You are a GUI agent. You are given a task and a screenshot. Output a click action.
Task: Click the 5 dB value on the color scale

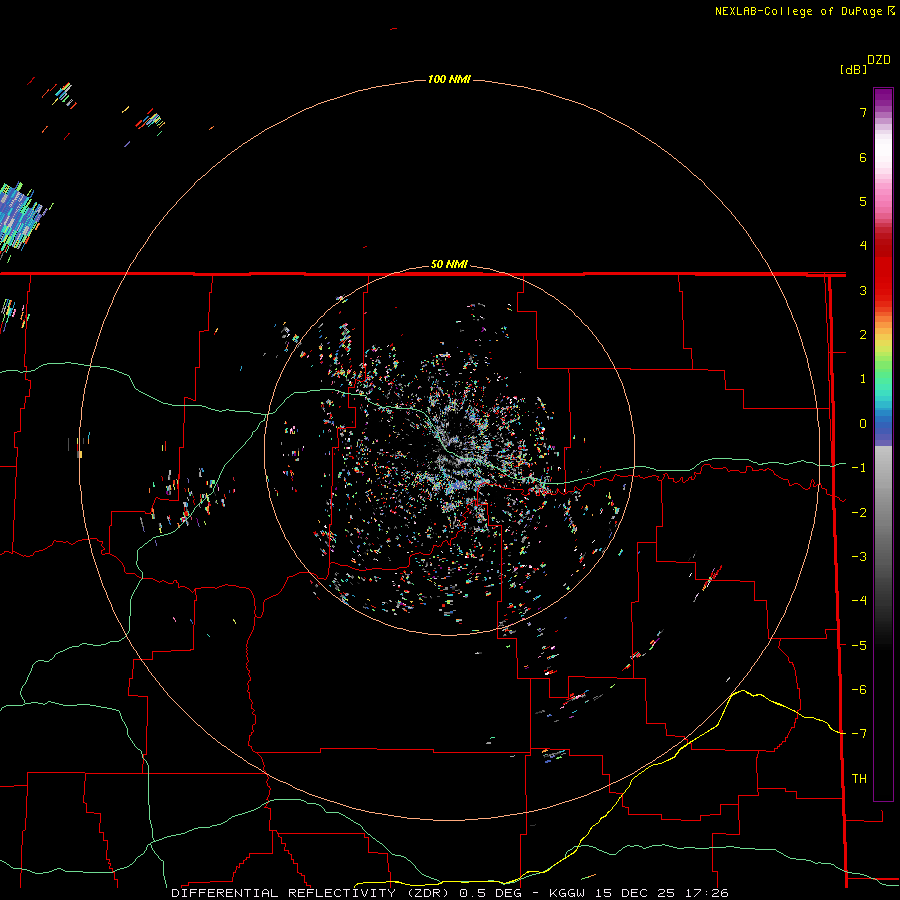863,201
